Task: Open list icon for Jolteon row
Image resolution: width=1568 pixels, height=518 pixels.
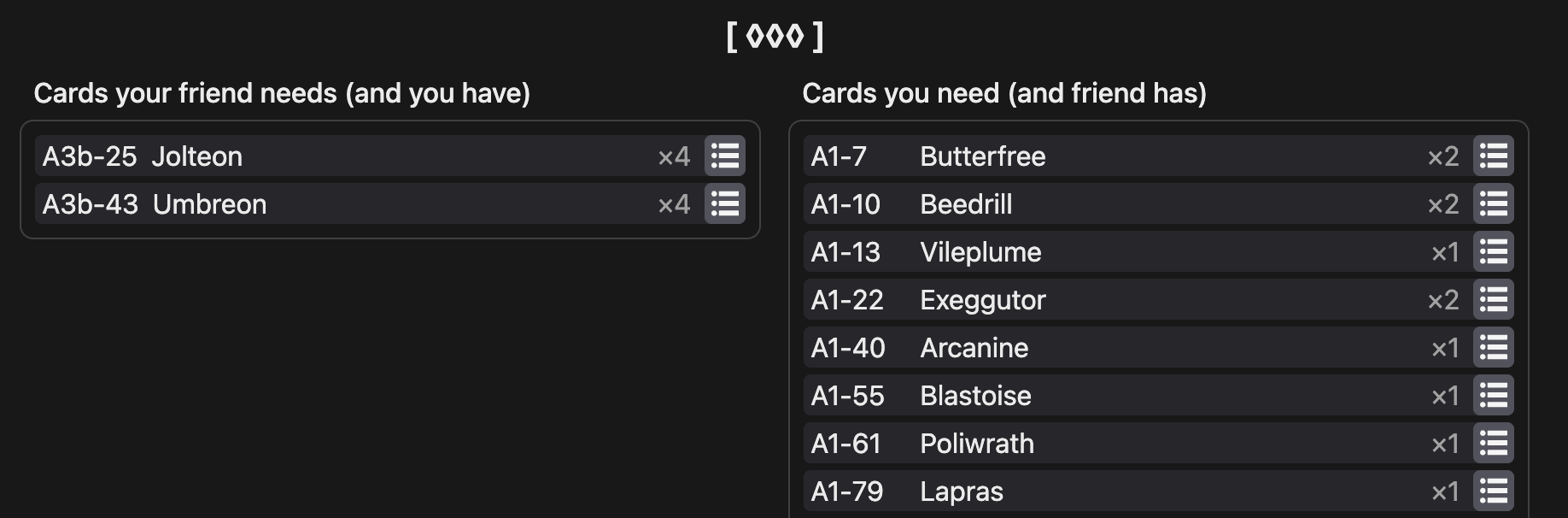Action: (x=725, y=156)
